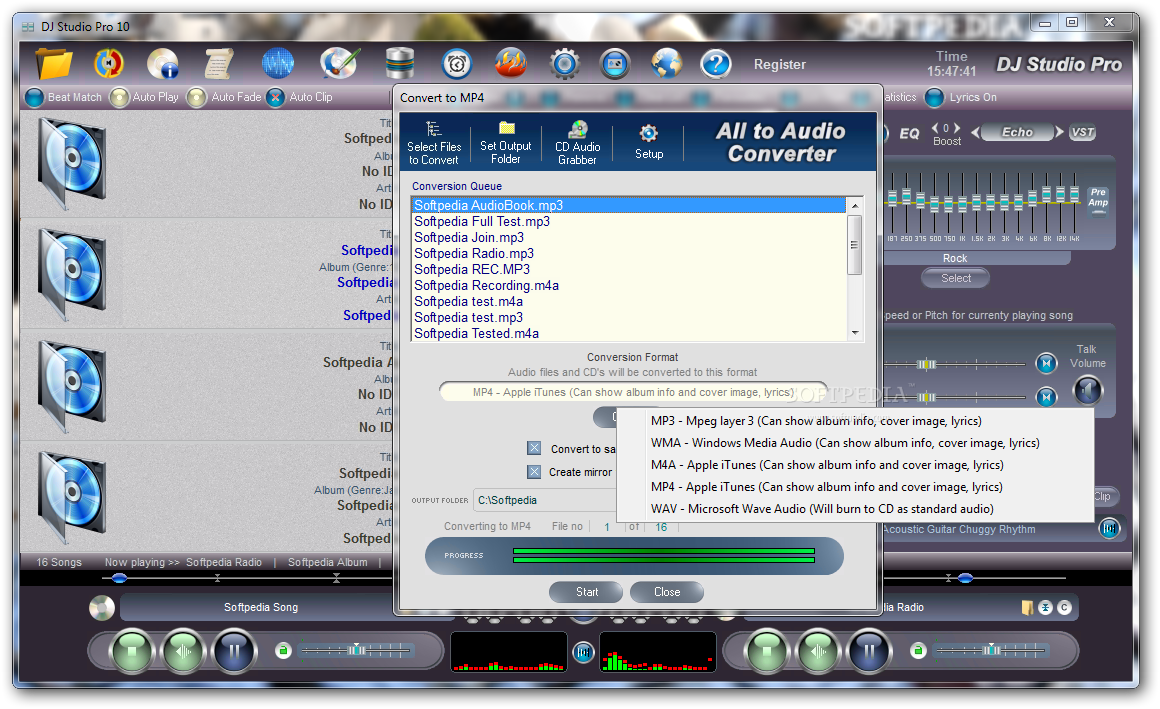The height and width of the screenshot is (709, 1160).
Task: Click the circular speaker icon in the toolbar
Action: pyautogui.click(x=109, y=64)
